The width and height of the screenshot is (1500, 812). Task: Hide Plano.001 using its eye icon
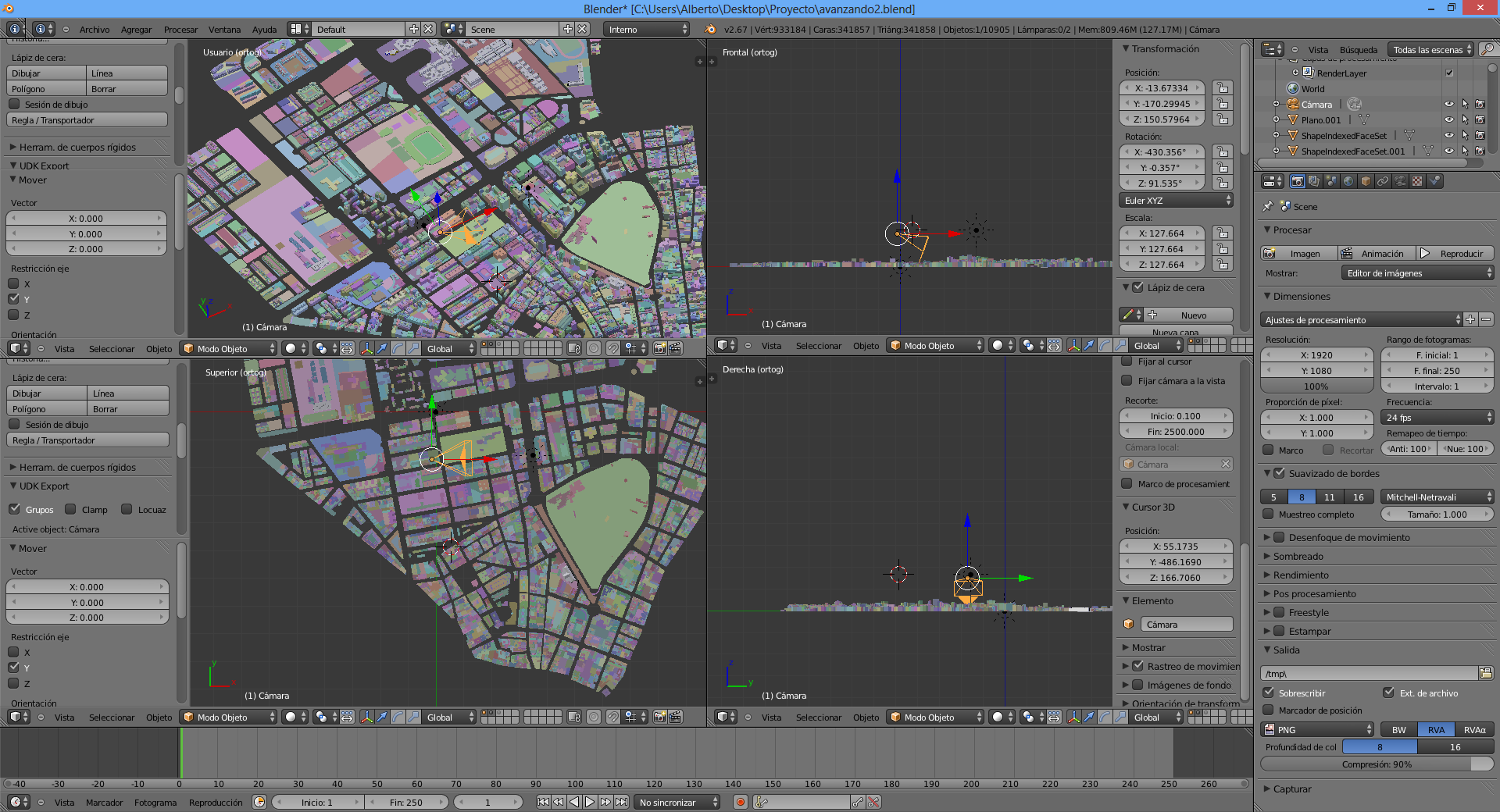[x=1448, y=119]
